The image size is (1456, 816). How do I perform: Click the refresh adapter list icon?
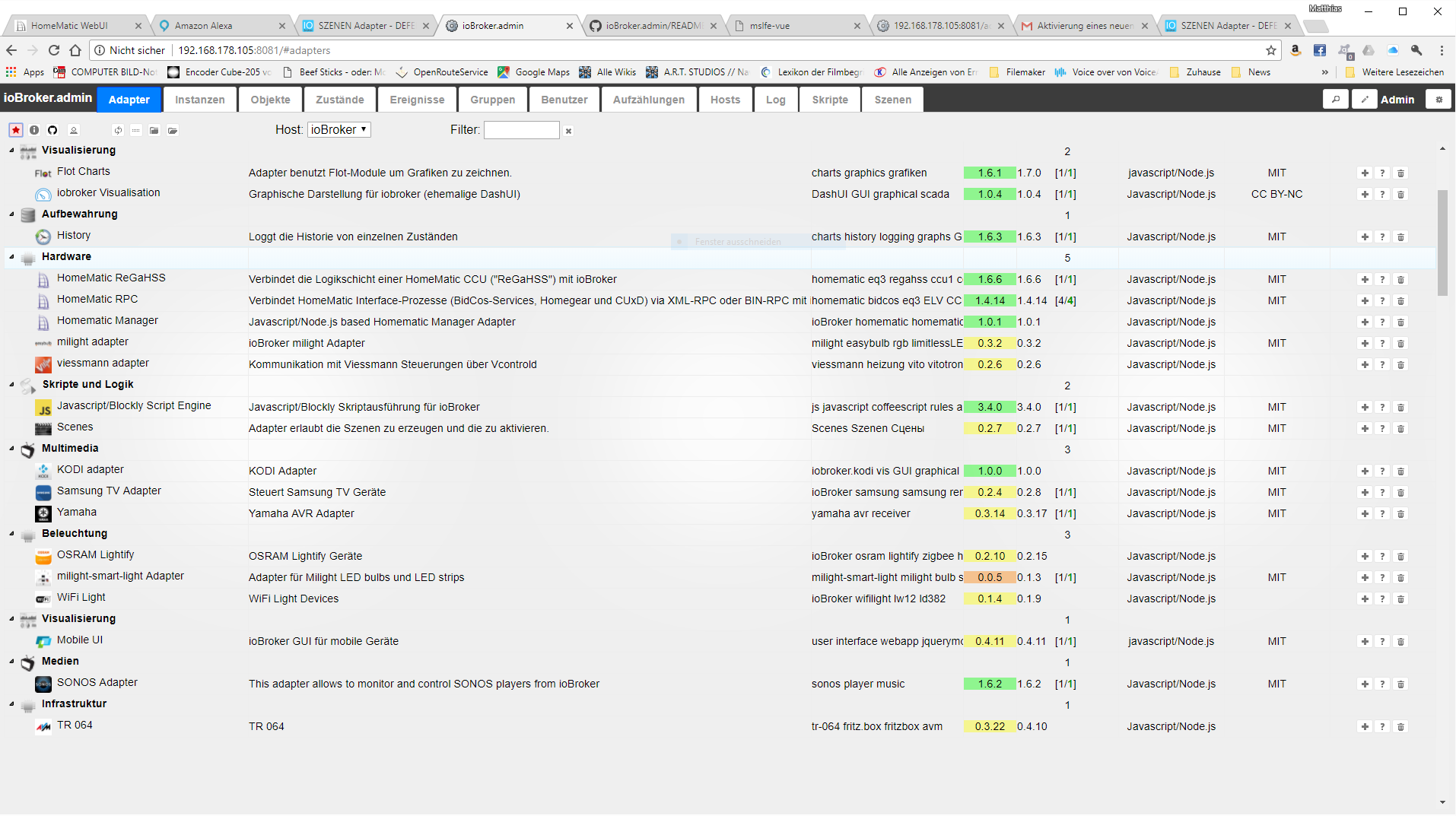(118, 130)
